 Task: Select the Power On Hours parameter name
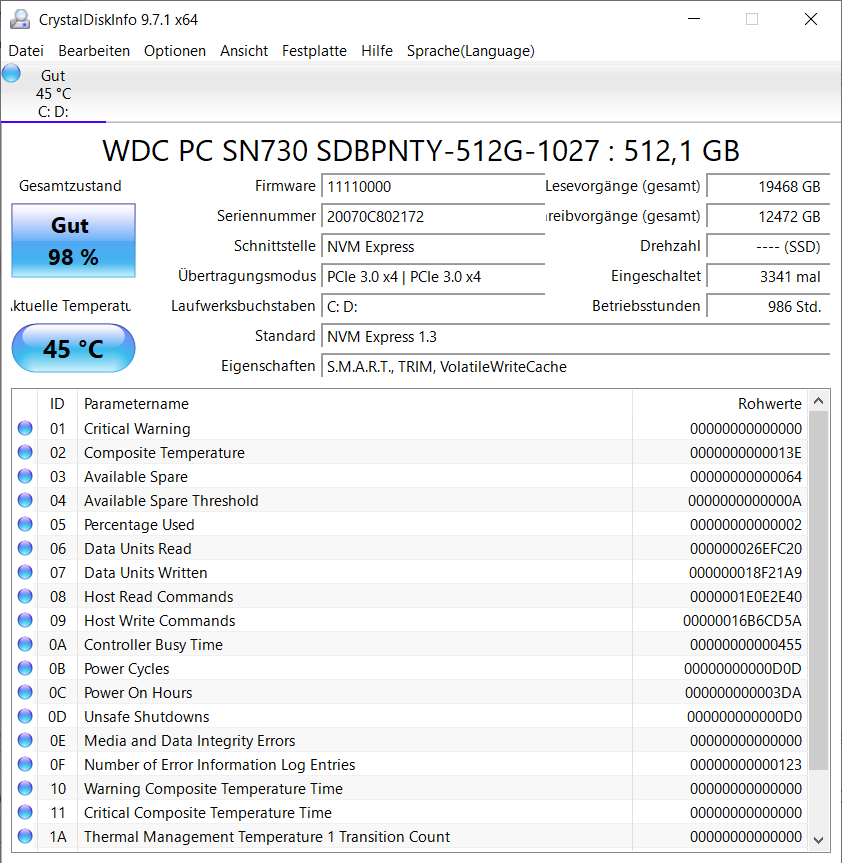pos(138,693)
